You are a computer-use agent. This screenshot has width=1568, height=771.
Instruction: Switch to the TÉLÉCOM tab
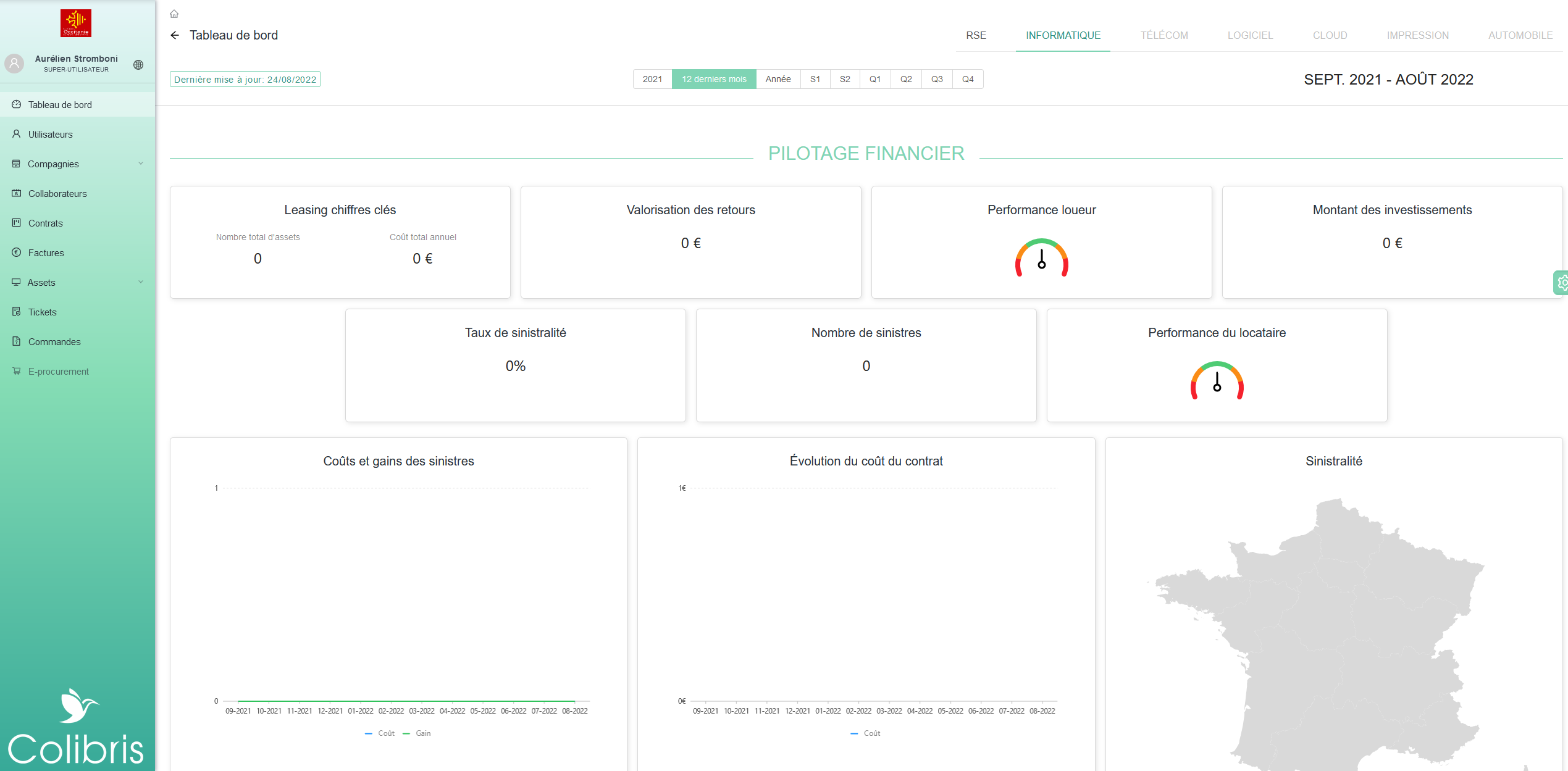coord(1163,35)
